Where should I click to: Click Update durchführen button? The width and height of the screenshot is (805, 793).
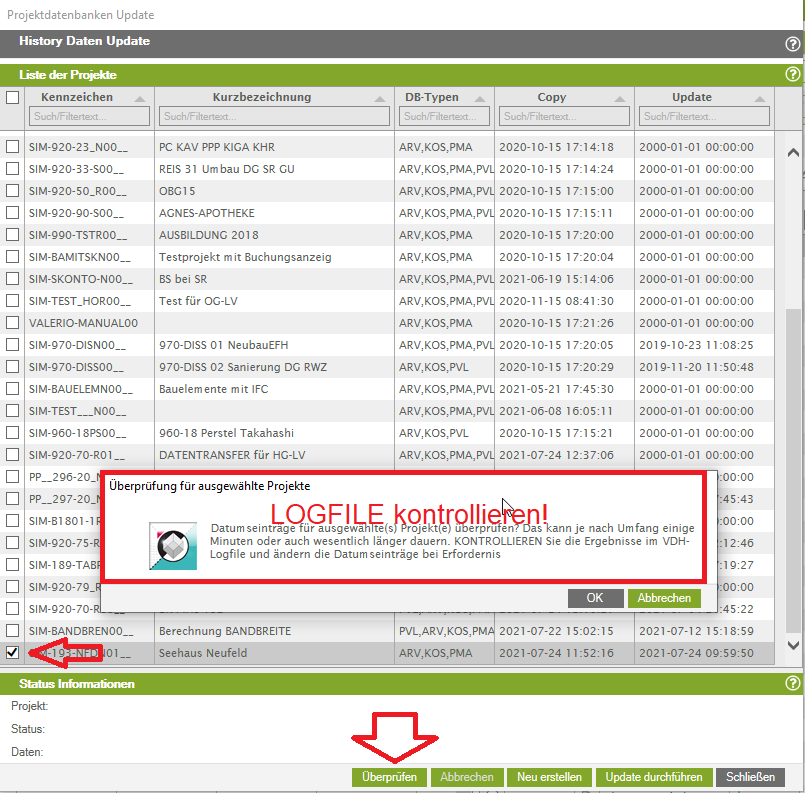(x=655, y=777)
